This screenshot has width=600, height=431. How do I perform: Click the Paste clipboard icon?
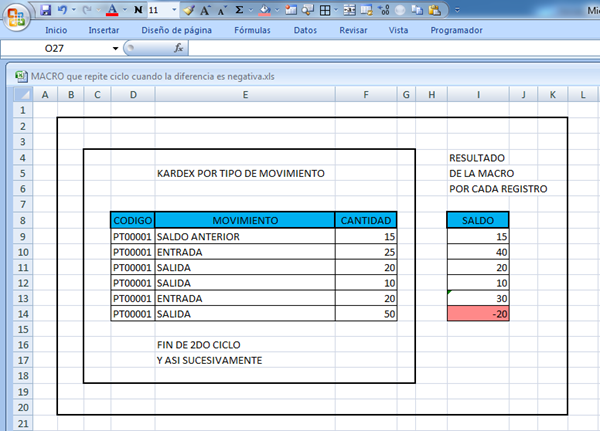tap(434, 10)
